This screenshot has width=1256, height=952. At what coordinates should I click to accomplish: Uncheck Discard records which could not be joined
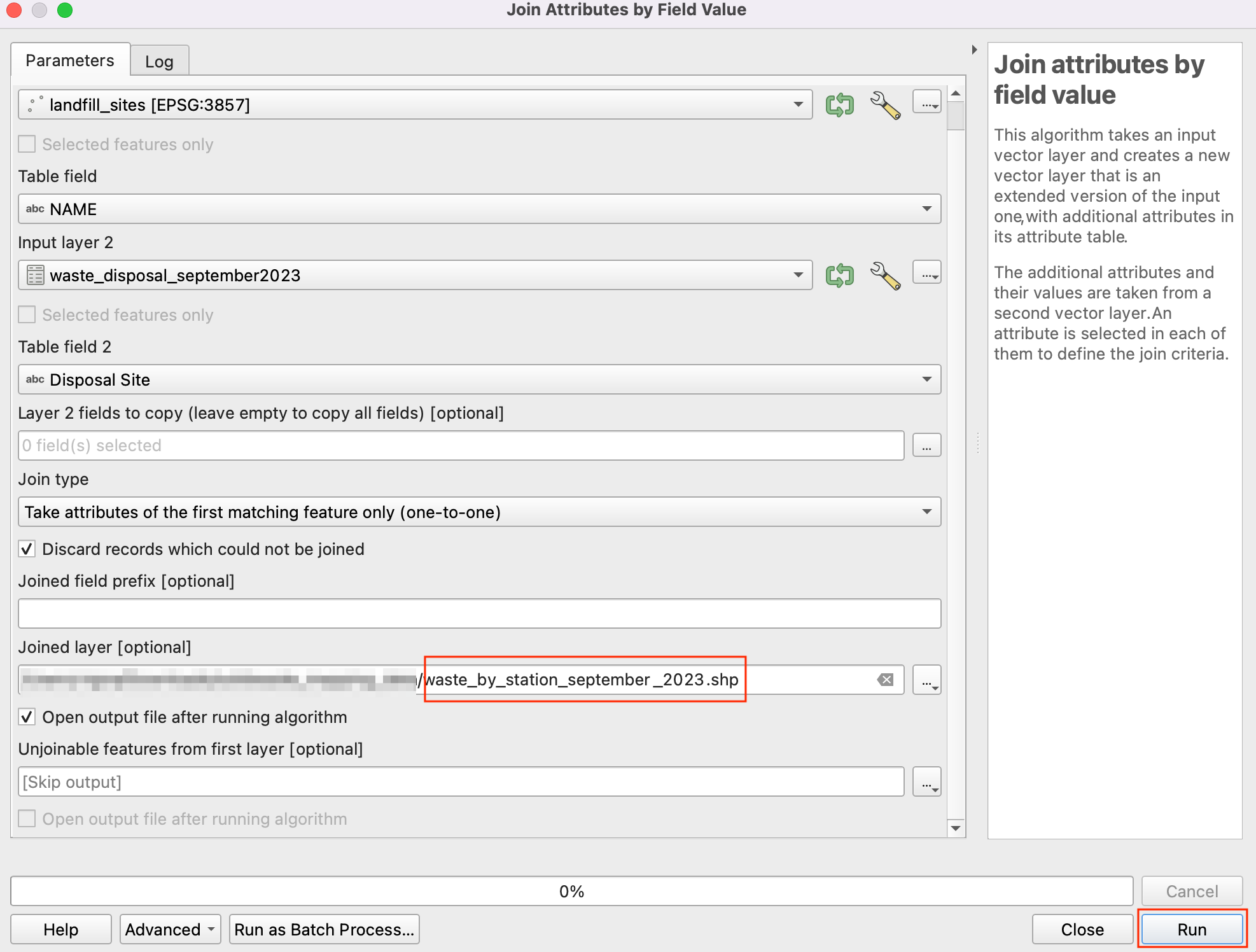pyautogui.click(x=27, y=549)
